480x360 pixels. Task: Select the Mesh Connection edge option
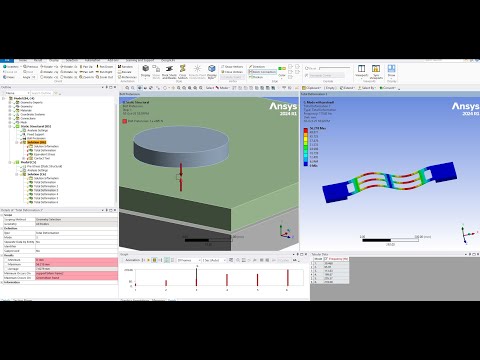coord(262,72)
